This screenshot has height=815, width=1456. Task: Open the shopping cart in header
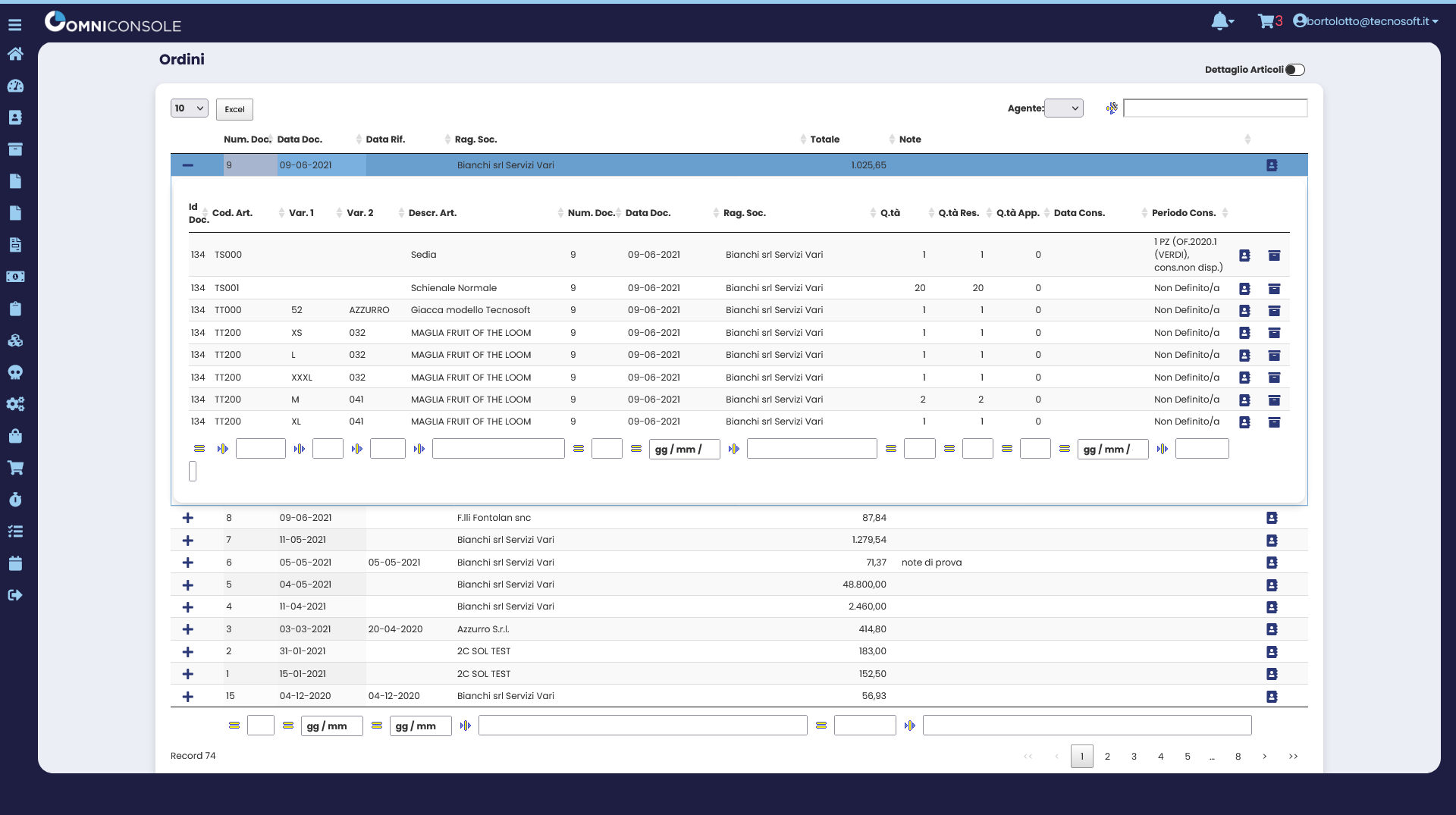click(1266, 21)
